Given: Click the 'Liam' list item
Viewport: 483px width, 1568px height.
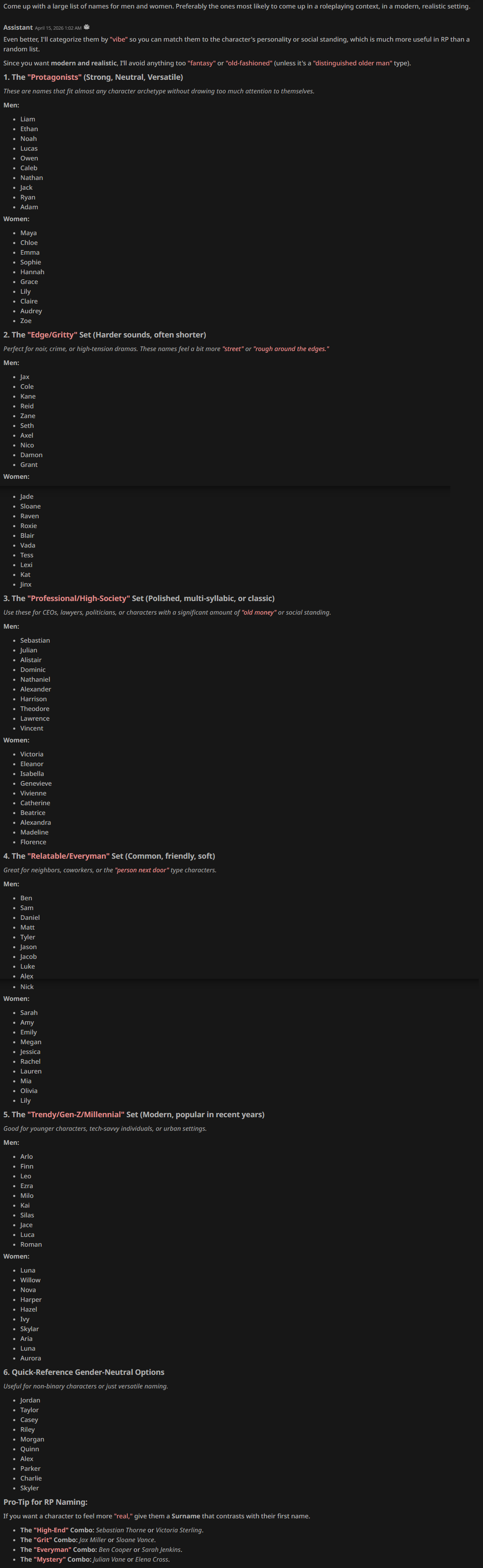Looking at the screenshot, I should 27,119.
